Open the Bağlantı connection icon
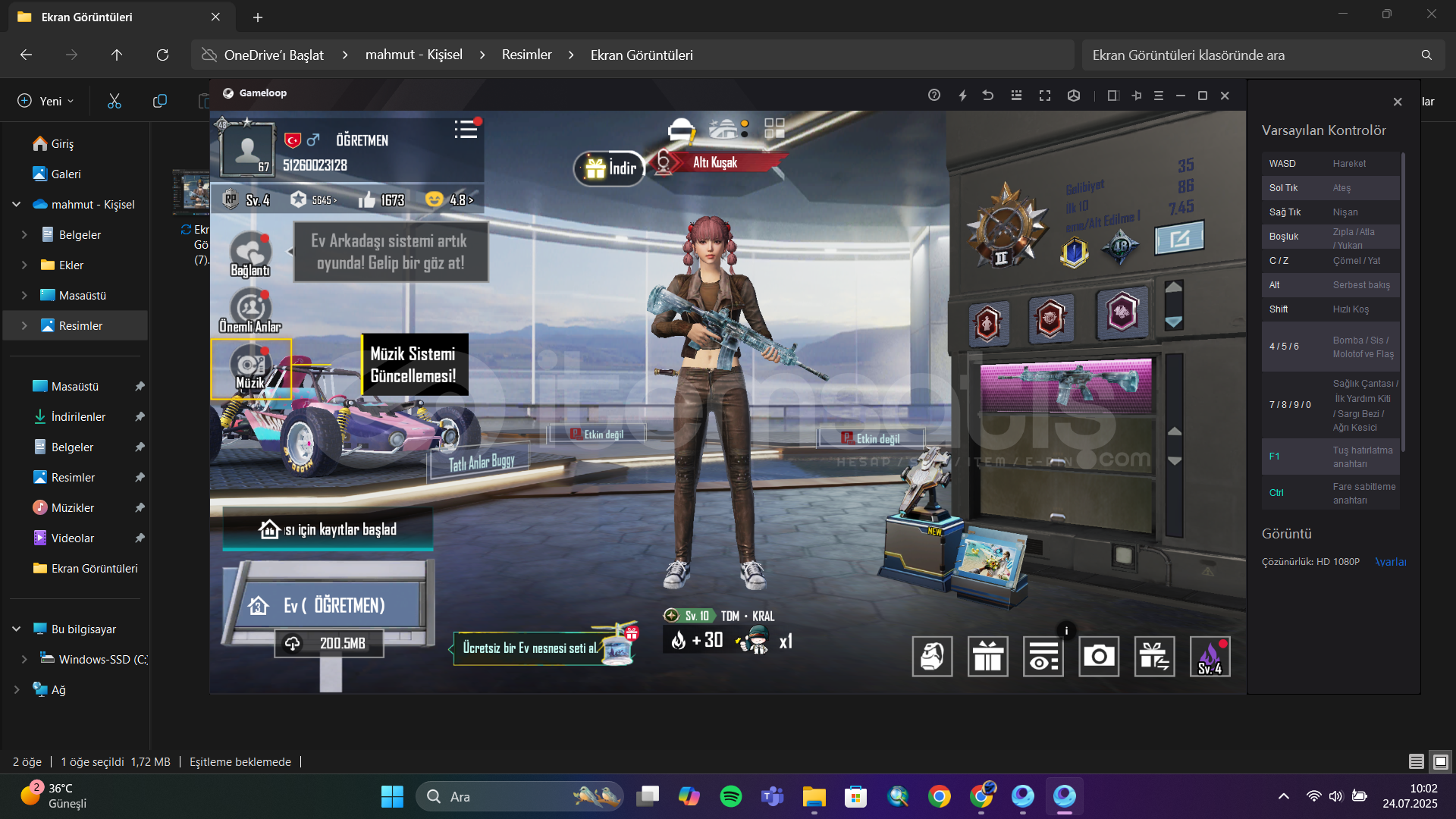 click(x=250, y=254)
